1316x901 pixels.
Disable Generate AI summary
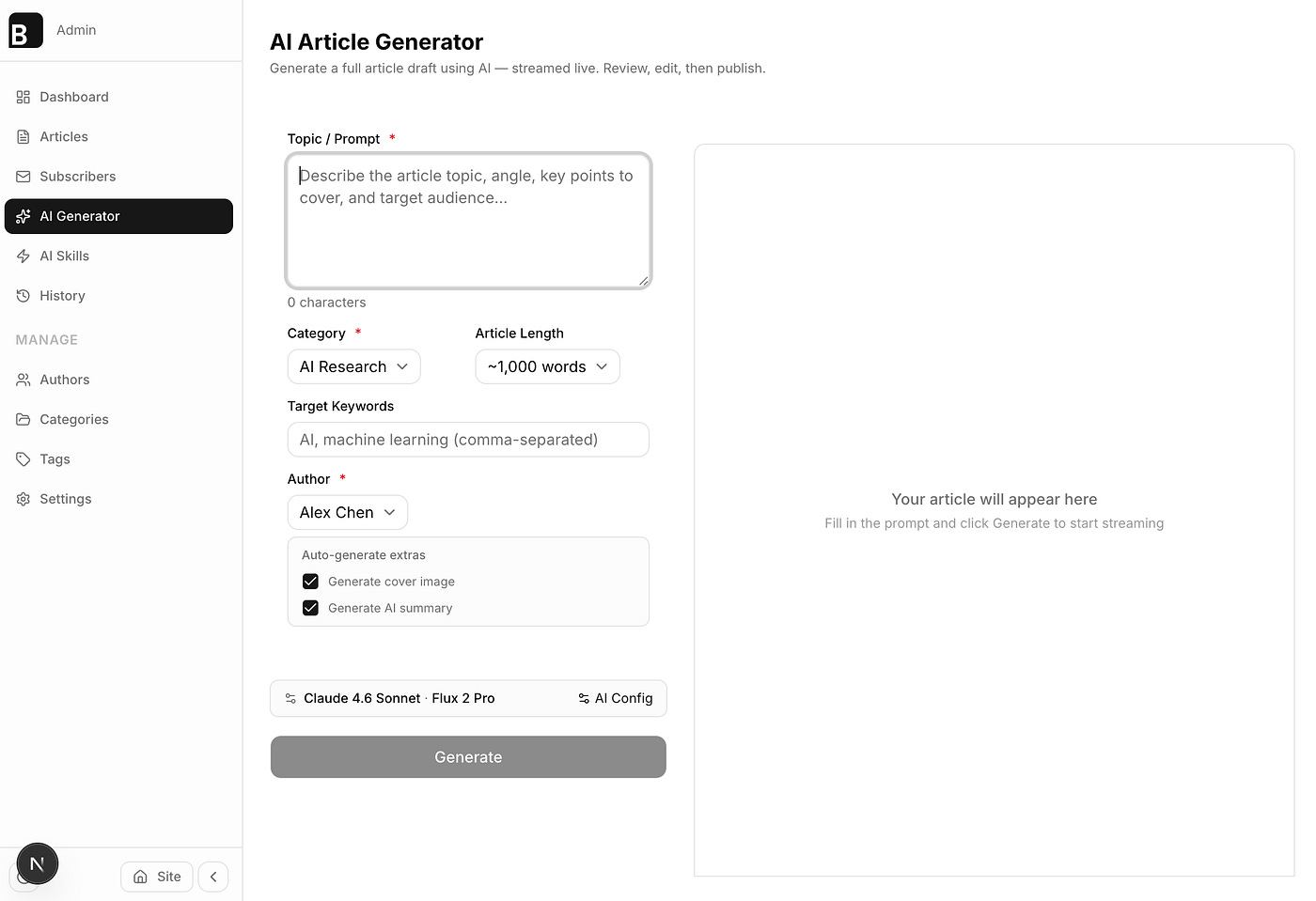(310, 607)
